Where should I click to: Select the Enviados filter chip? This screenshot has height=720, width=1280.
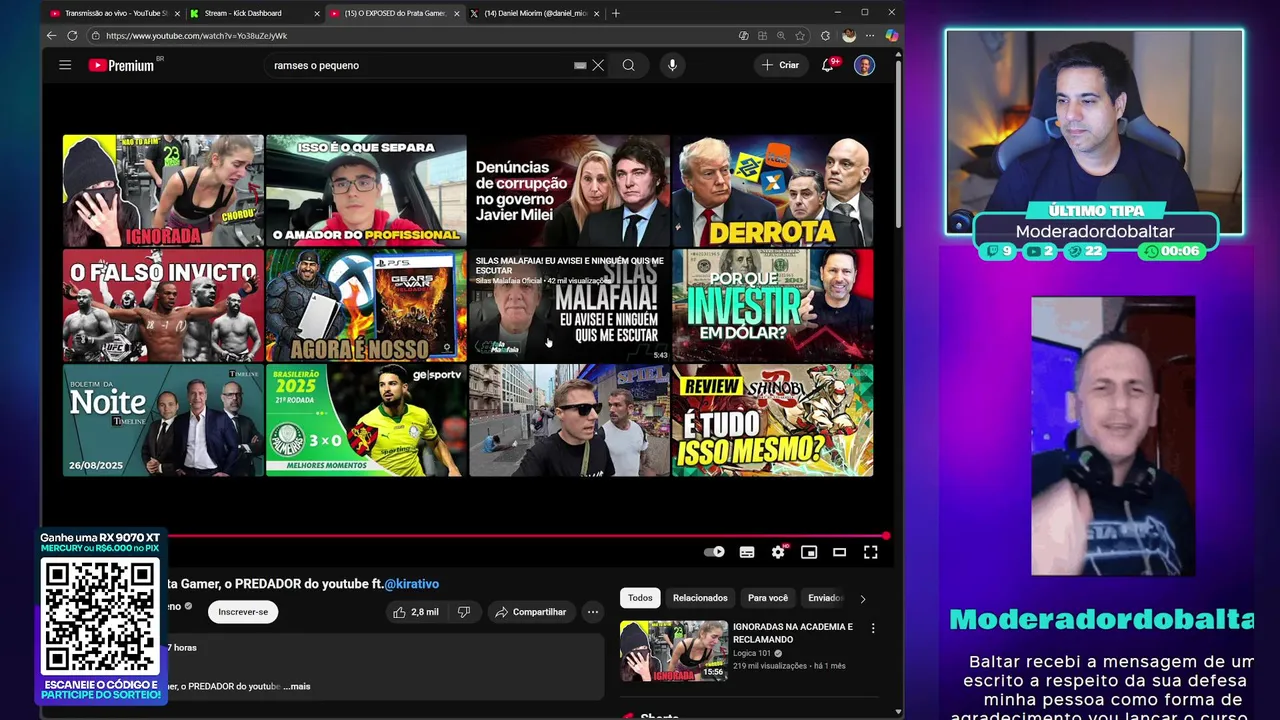825,598
